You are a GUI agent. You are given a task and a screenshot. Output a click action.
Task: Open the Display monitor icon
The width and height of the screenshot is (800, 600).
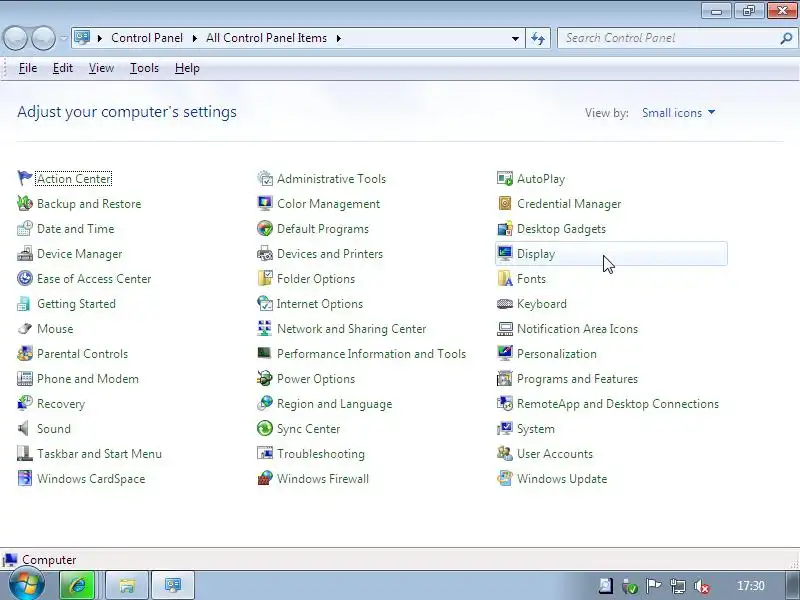point(505,254)
